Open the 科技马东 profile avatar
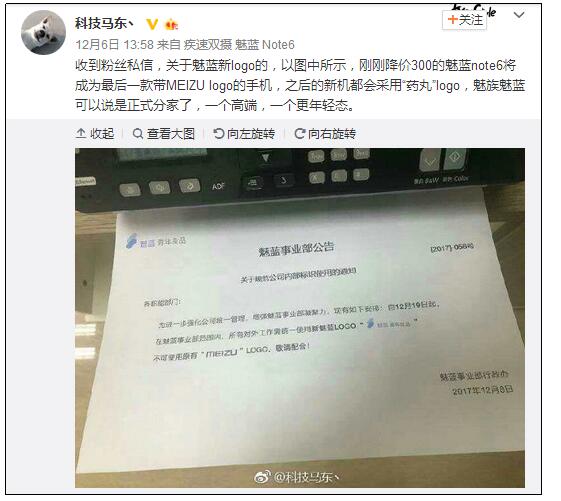This screenshot has height=501, width=561. point(43,32)
